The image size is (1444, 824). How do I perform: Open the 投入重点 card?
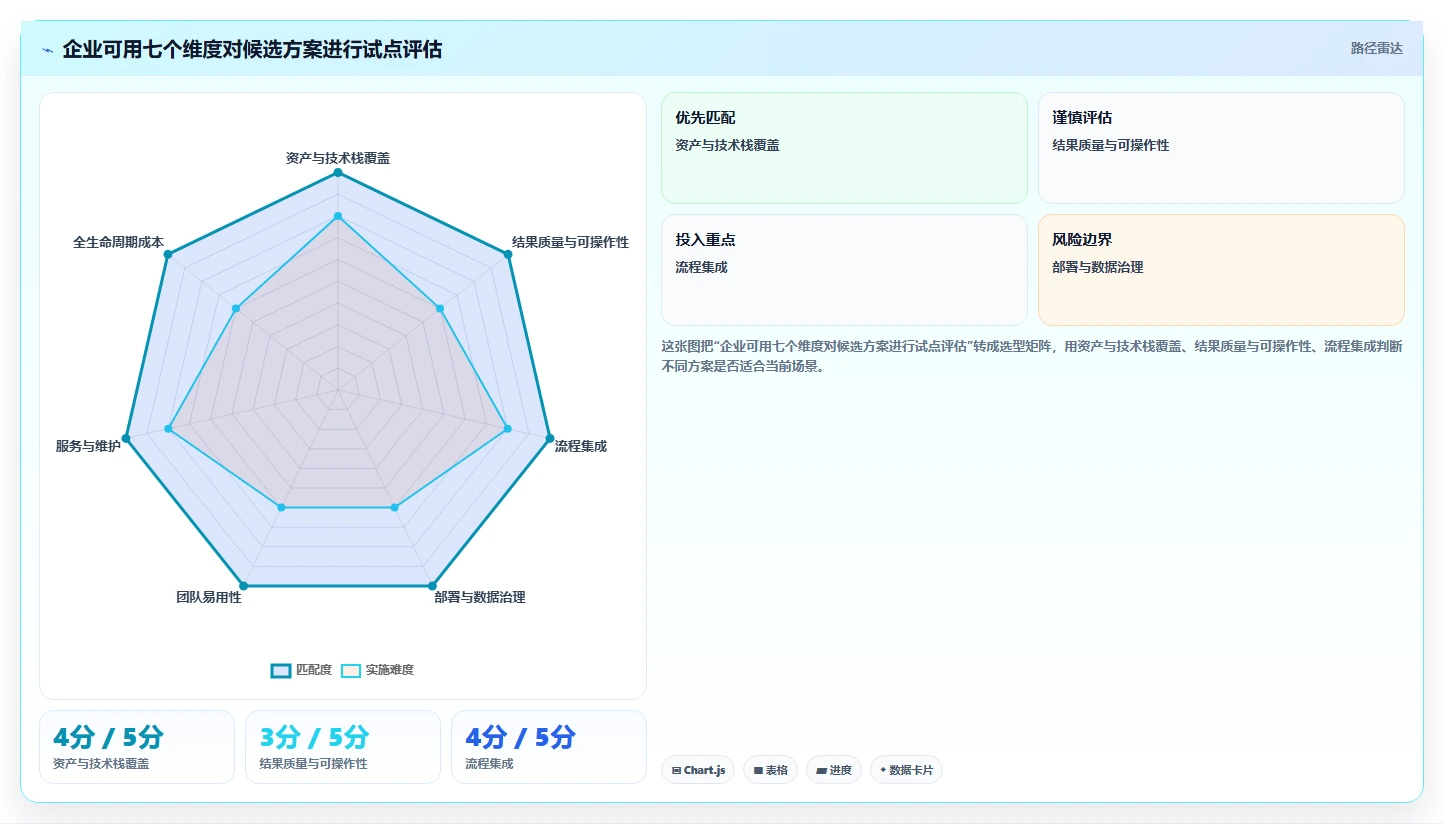click(x=844, y=270)
